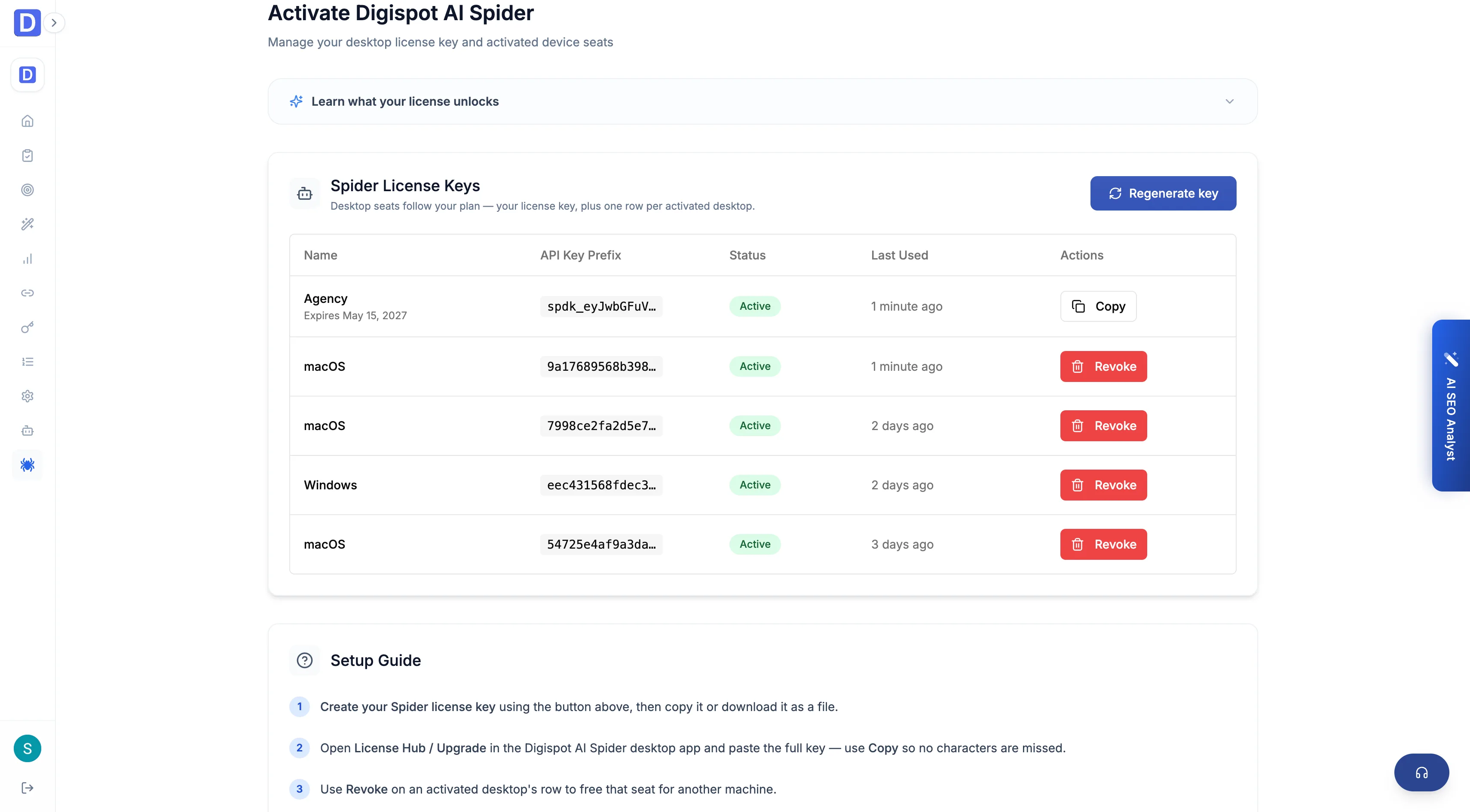Click the spdk_eyJwbGFuV key prefix
Viewport: 1470px width, 812px height.
pyautogui.click(x=601, y=306)
